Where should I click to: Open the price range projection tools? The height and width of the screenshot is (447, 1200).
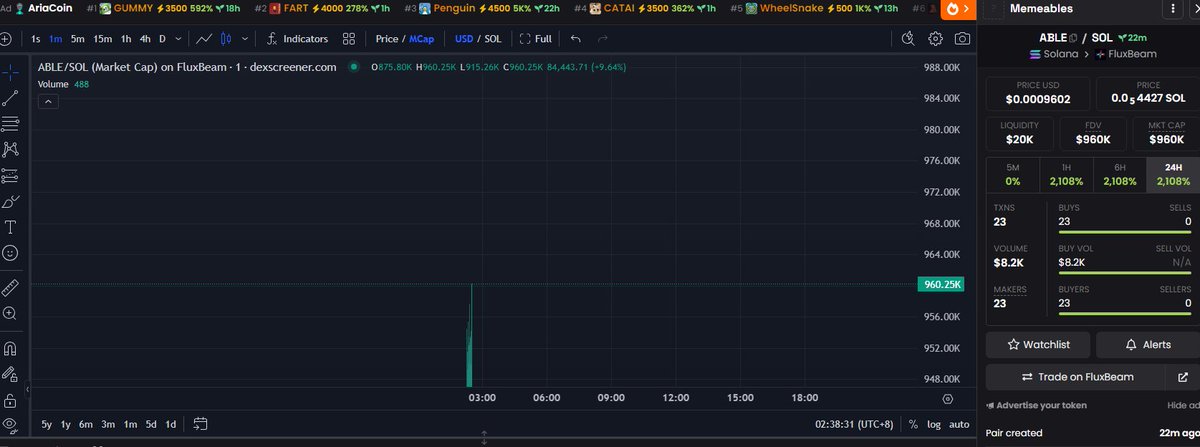[10, 176]
